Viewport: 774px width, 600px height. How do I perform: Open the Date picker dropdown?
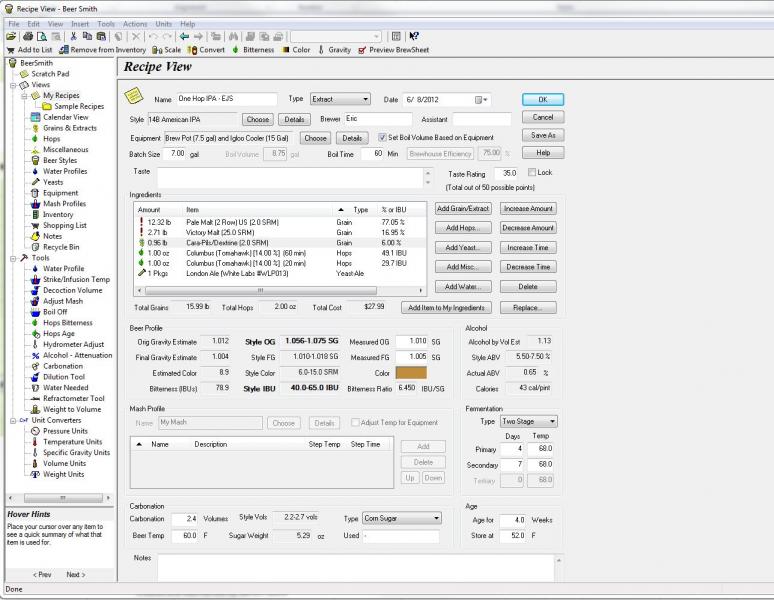(481, 100)
